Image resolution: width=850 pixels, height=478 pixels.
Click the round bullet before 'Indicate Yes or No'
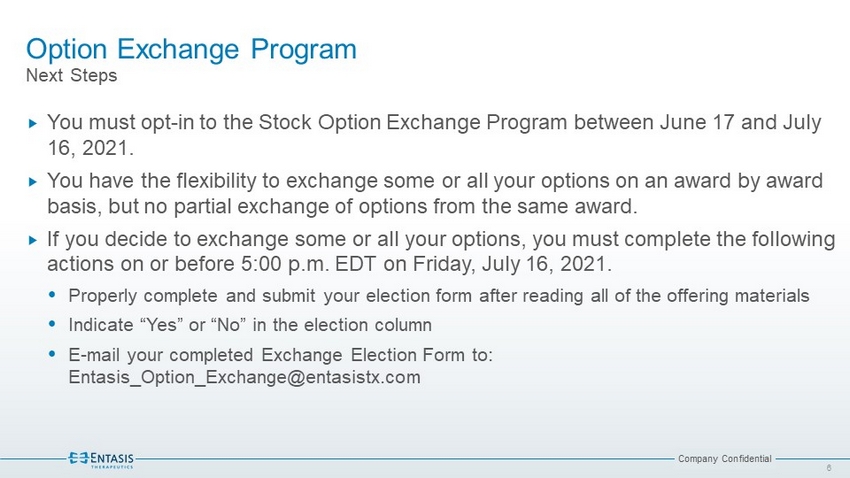point(52,324)
